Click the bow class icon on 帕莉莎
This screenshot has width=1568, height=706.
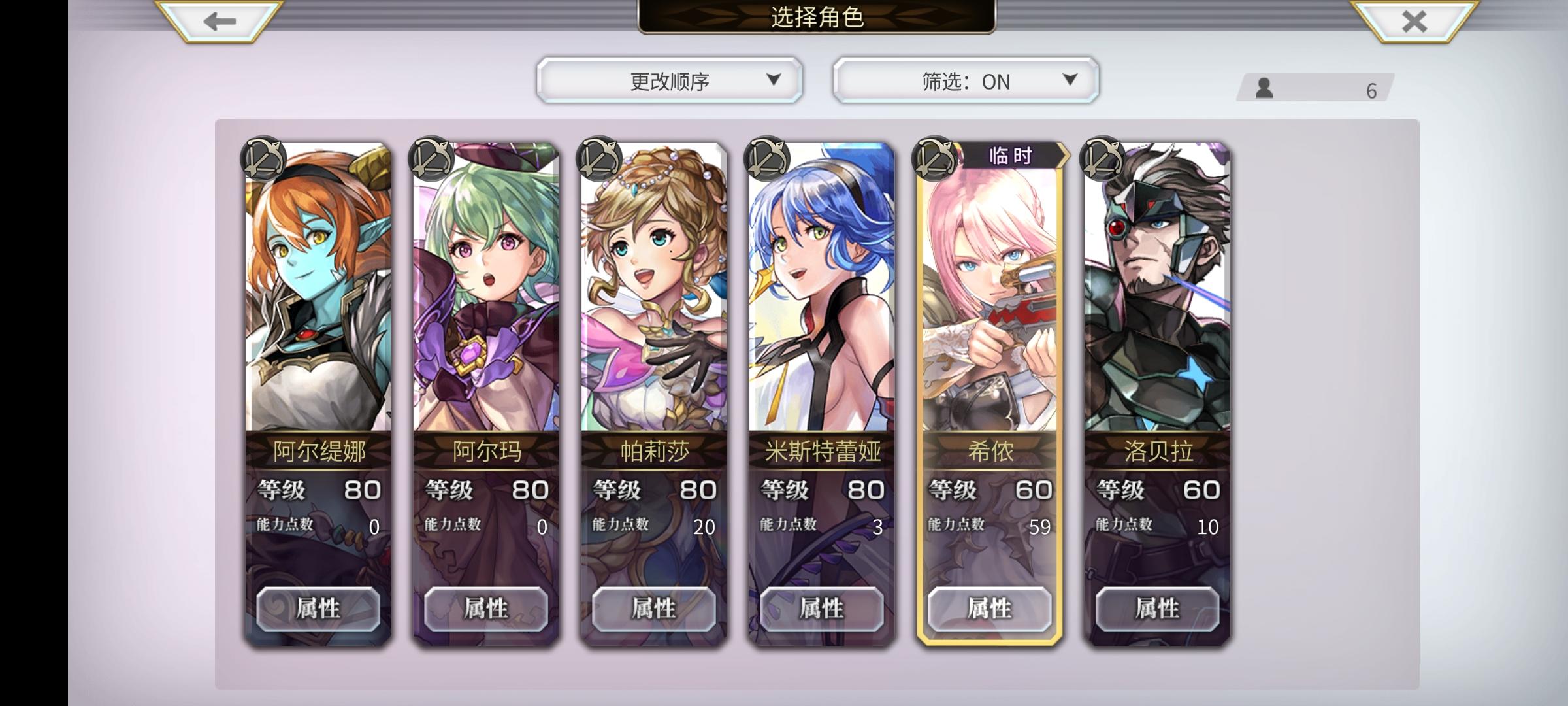click(599, 158)
